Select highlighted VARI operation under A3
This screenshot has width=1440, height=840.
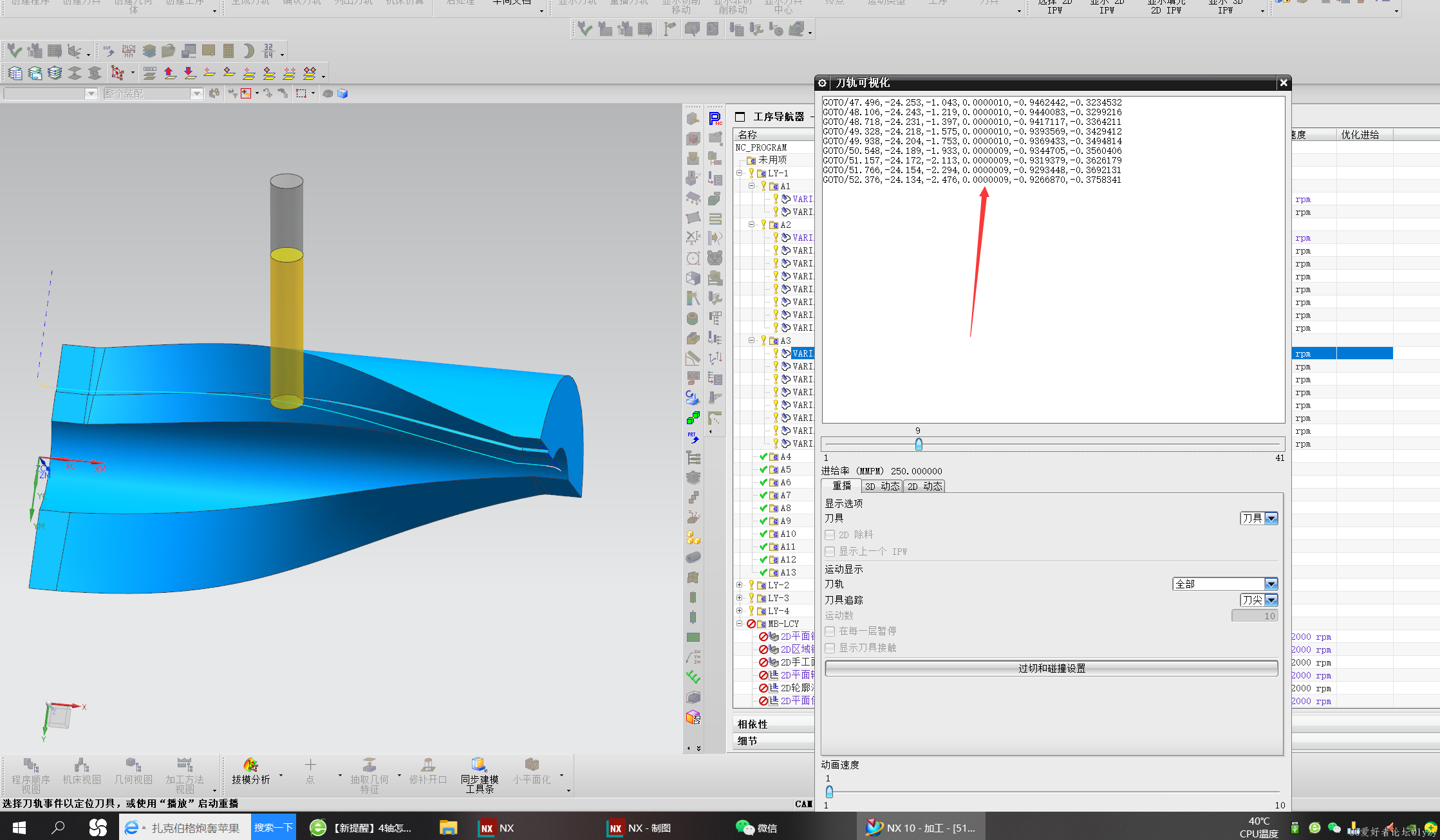[803, 353]
